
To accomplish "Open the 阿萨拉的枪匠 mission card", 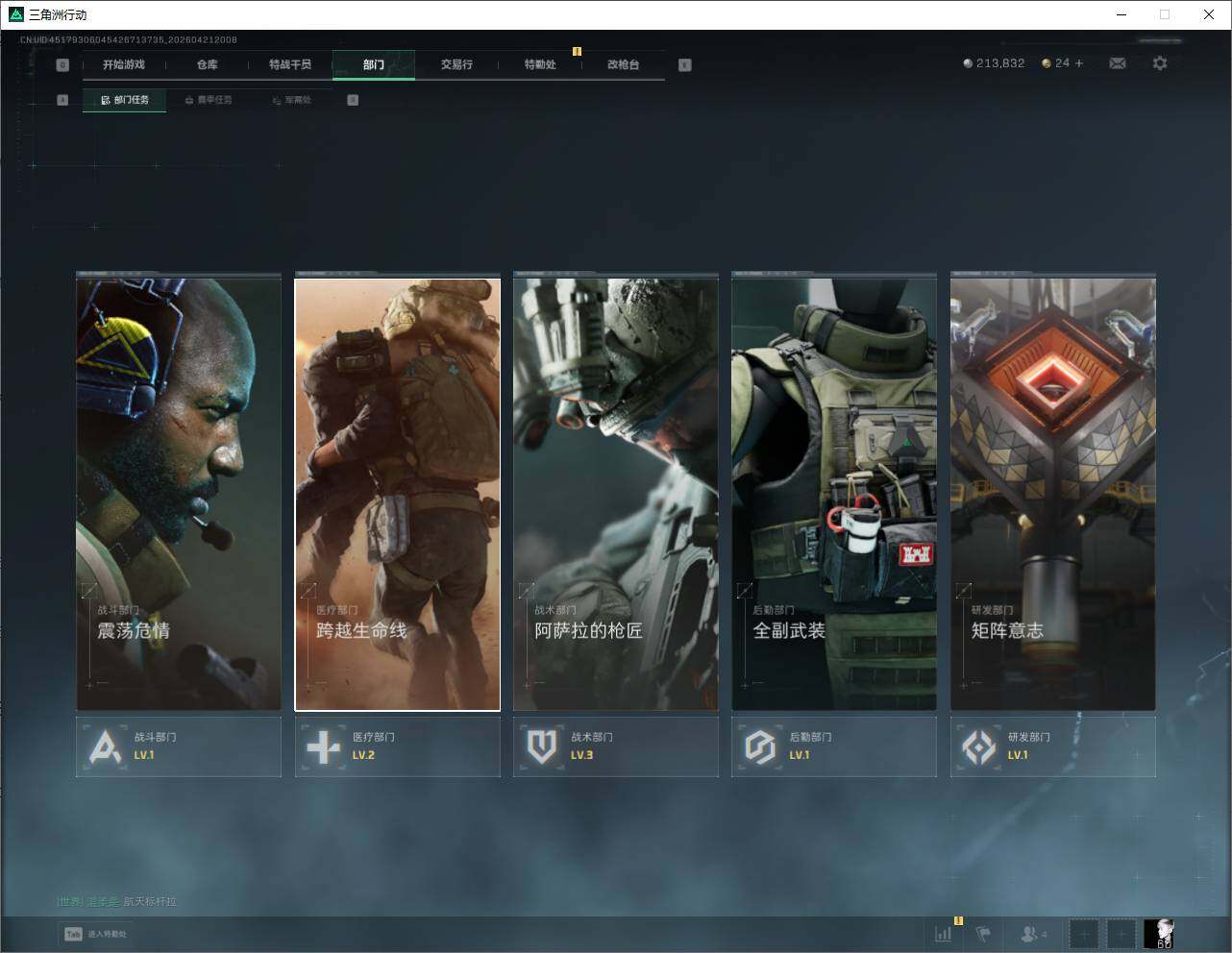I will [616, 494].
